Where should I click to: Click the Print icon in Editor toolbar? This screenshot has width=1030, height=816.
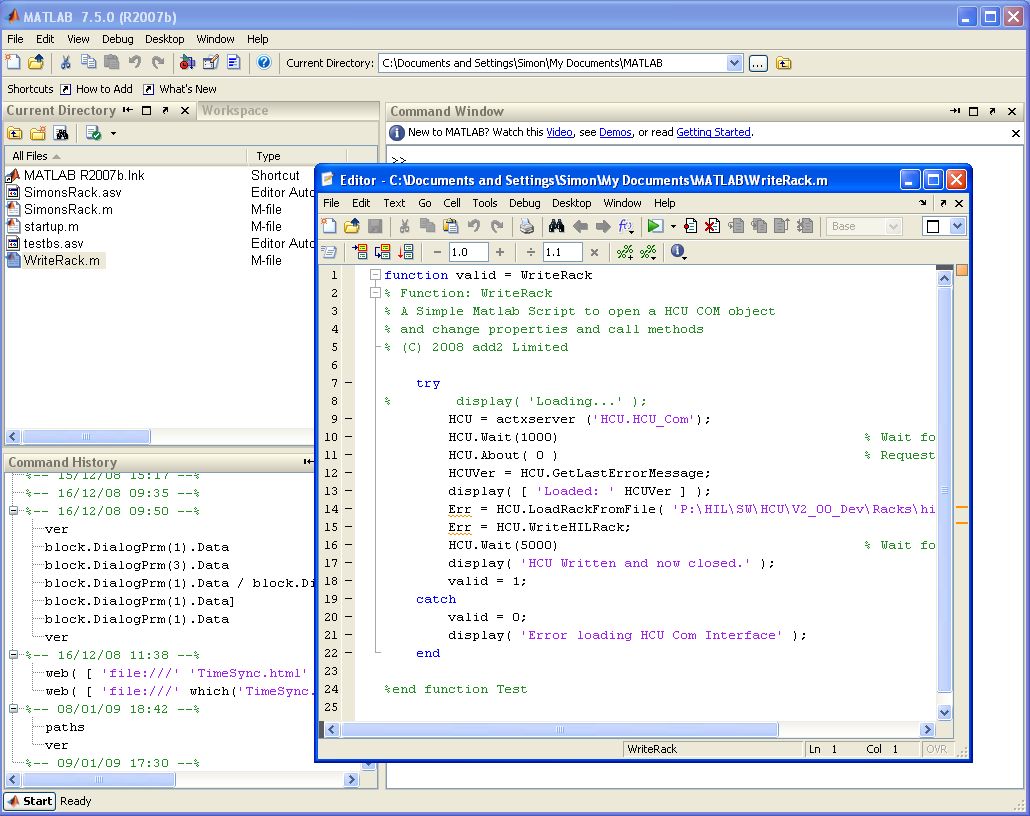(x=527, y=227)
